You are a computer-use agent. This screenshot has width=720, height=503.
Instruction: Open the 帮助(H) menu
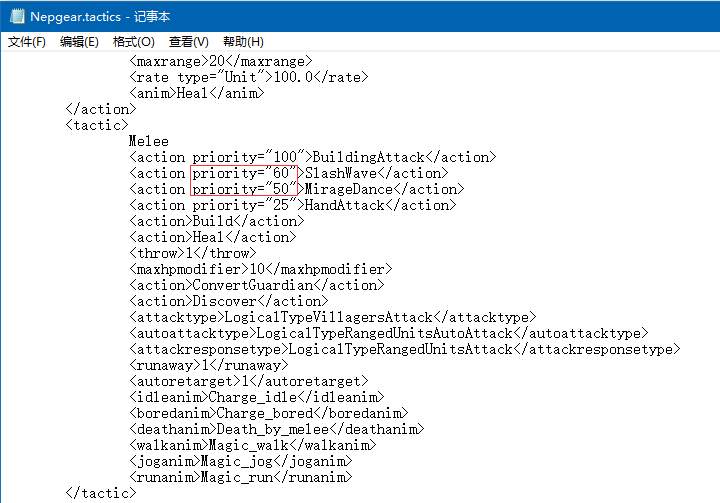point(243,42)
